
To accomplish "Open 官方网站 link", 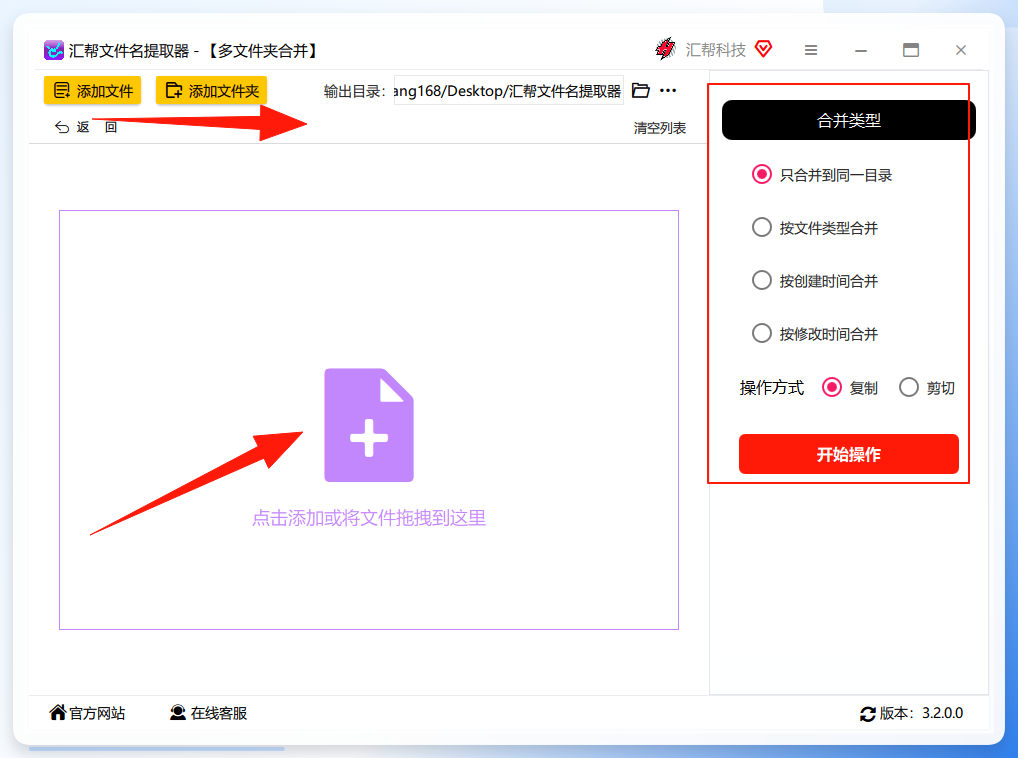I will point(87,713).
